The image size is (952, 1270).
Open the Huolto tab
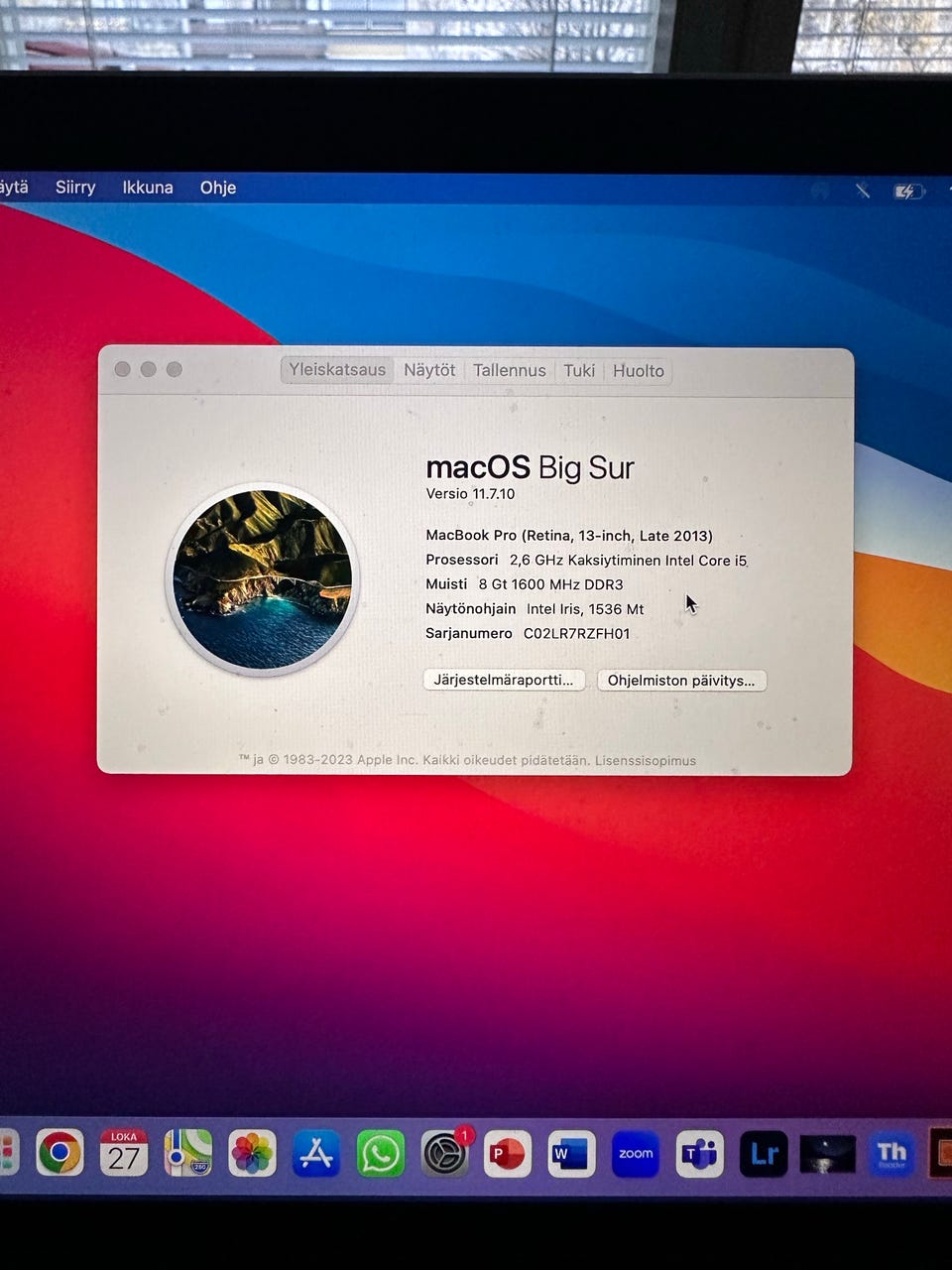(x=638, y=370)
